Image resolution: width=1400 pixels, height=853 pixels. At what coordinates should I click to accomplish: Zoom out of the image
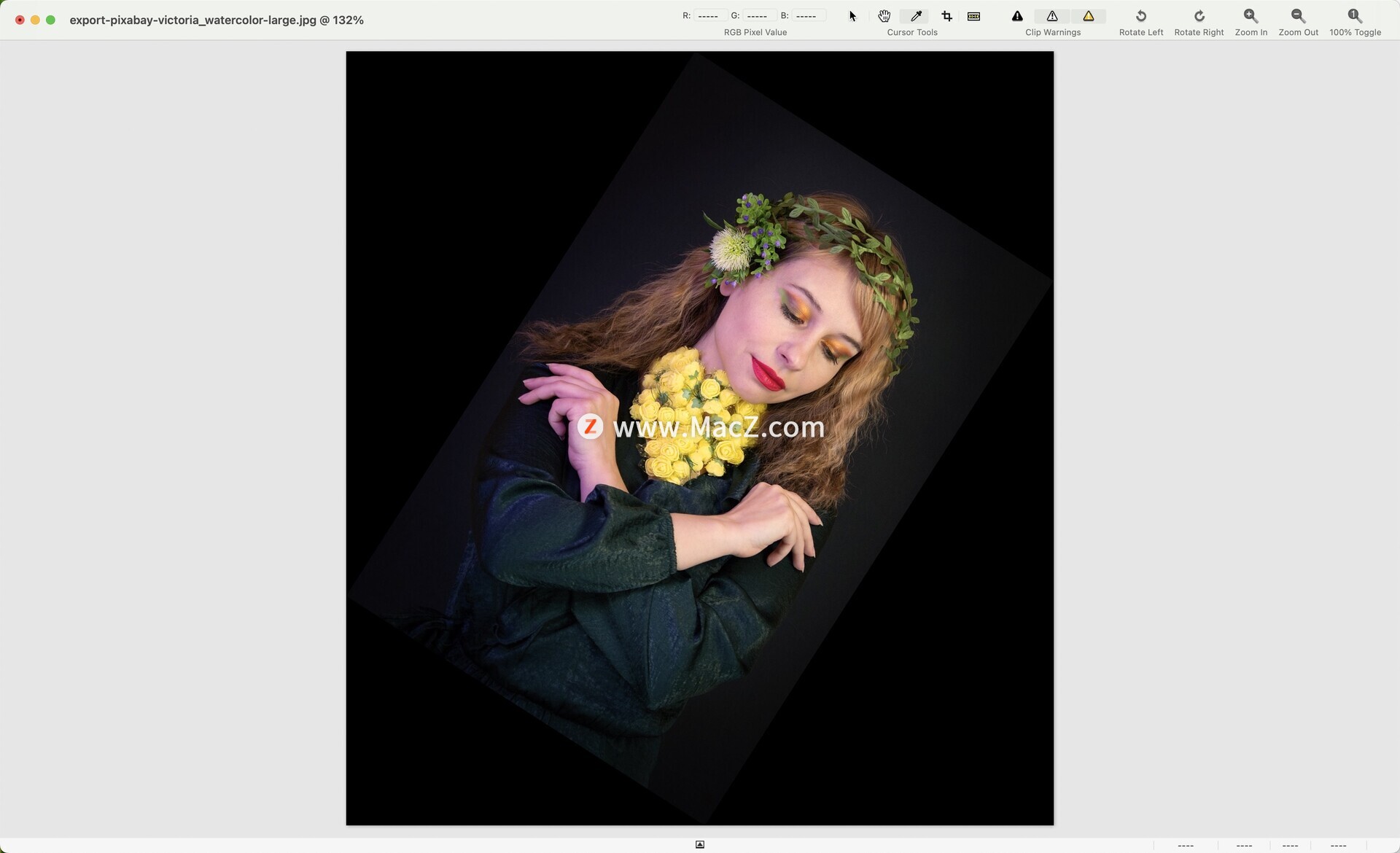tap(1298, 22)
